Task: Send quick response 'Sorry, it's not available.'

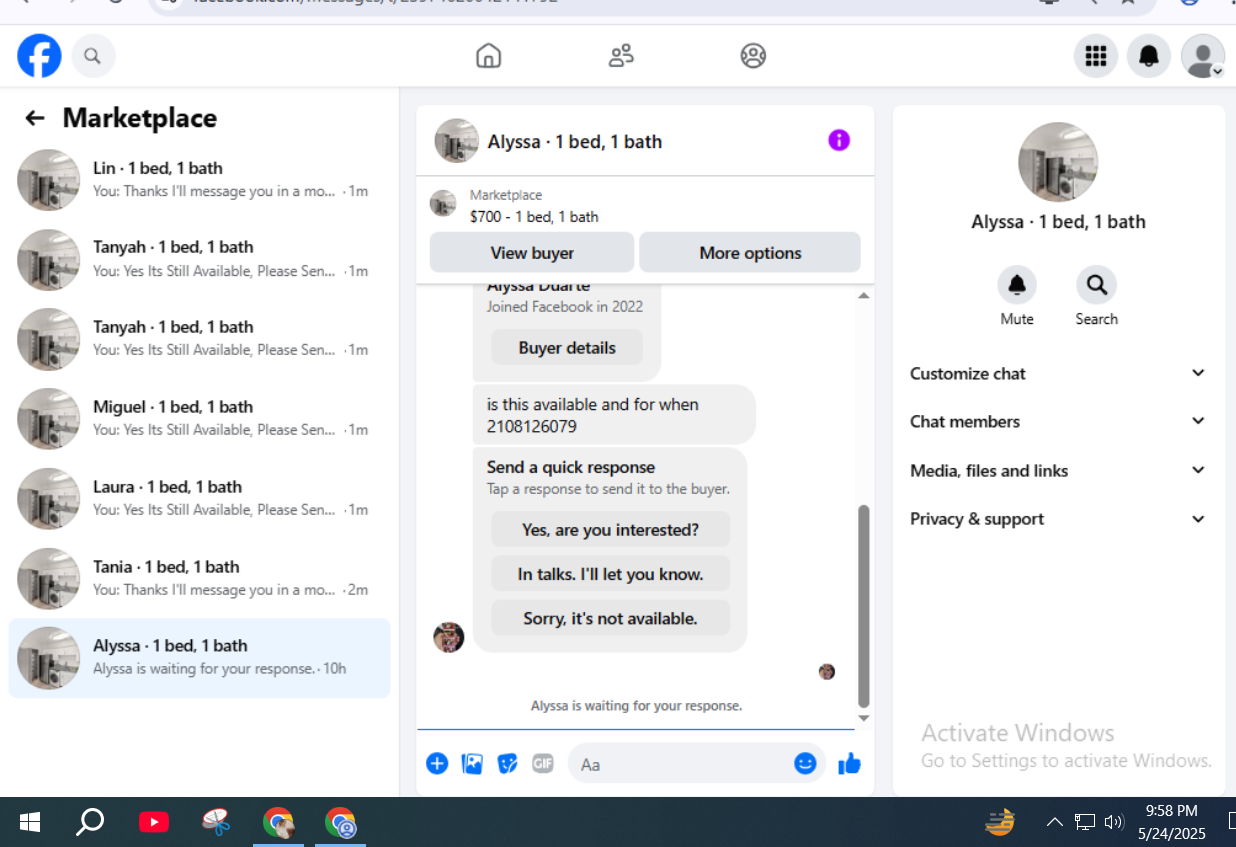Action: coord(610,618)
